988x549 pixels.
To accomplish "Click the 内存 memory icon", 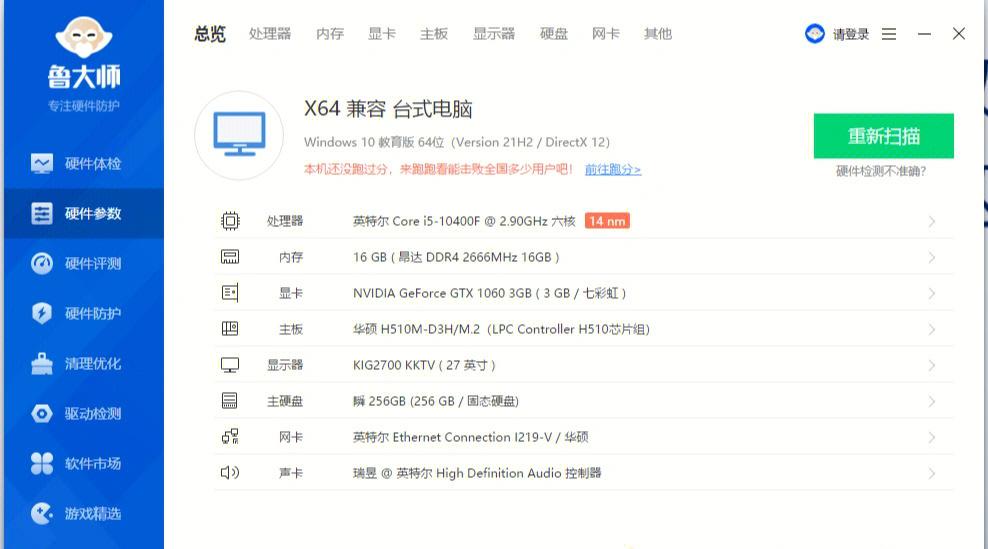I will (x=230, y=257).
